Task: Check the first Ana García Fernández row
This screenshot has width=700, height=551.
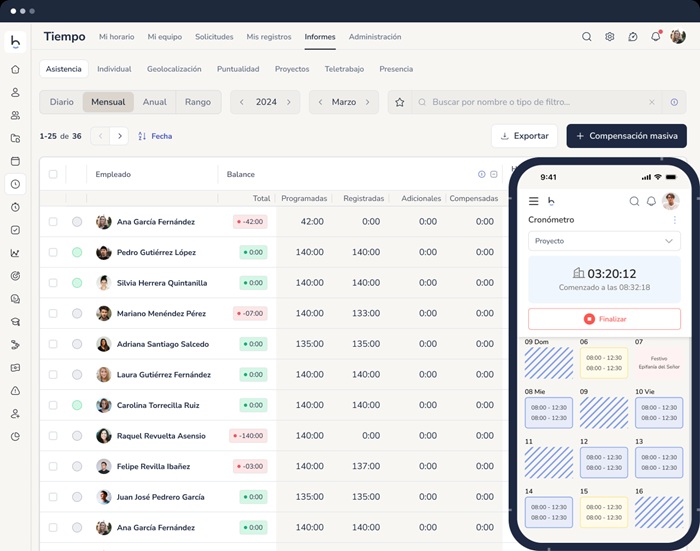Action: [x=53, y=221]
